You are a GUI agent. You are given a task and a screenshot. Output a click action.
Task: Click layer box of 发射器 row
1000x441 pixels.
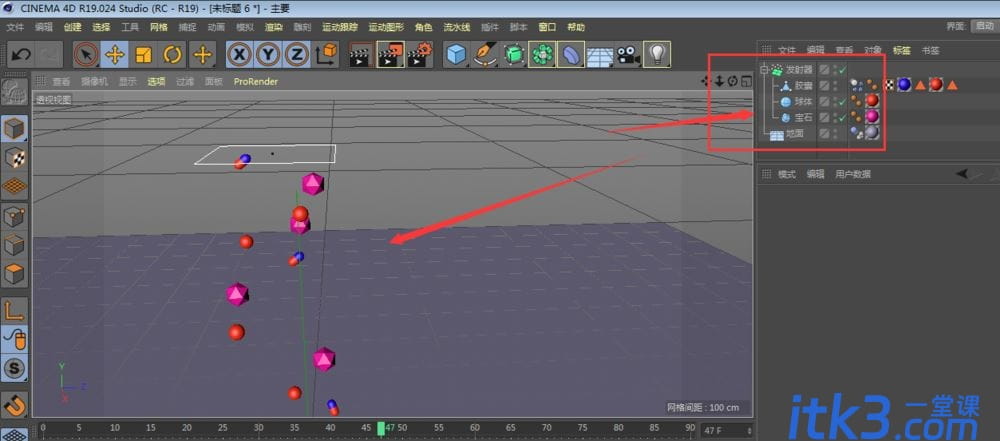[825, 70]
